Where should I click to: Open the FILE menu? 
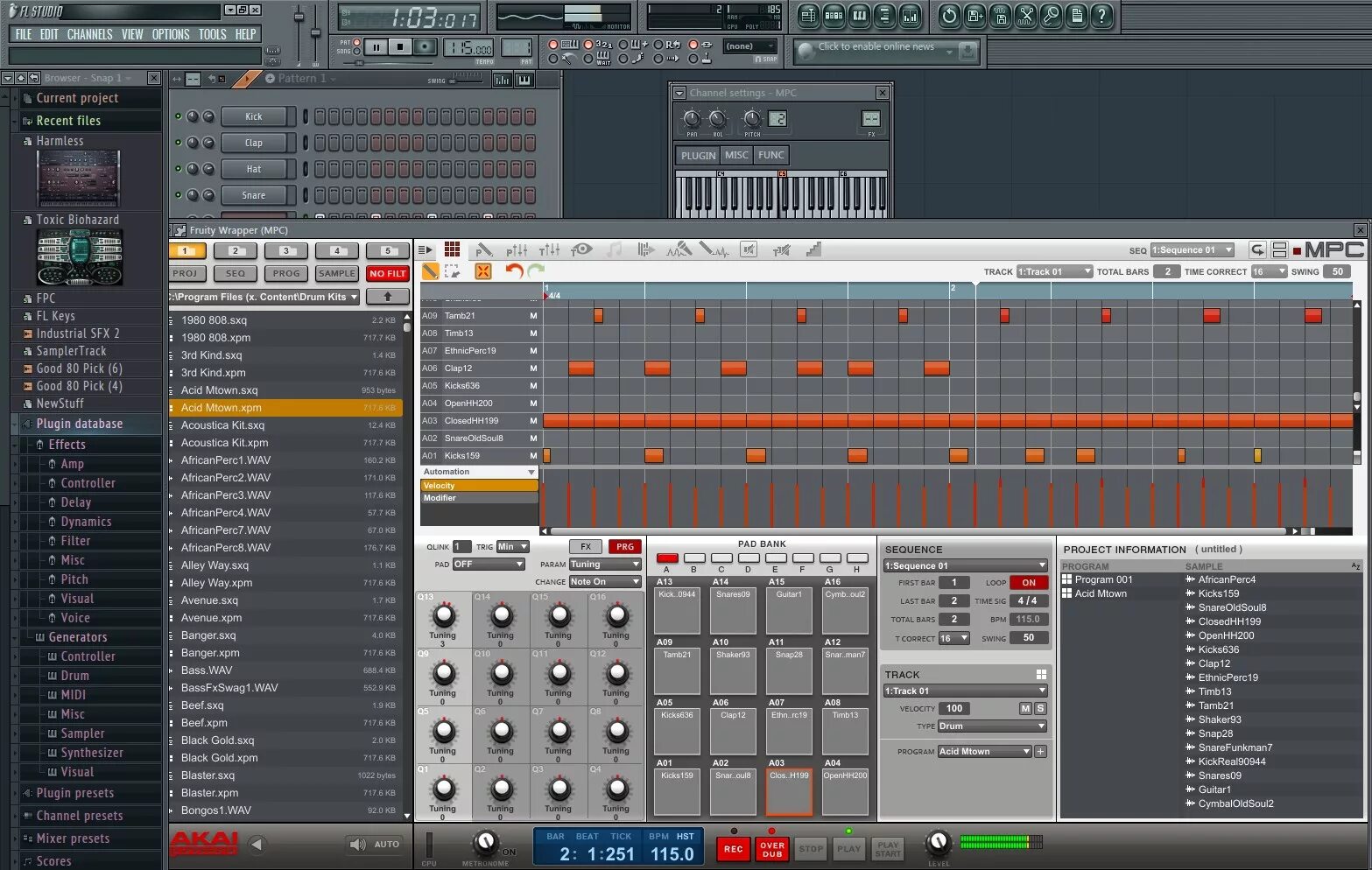tap(24, 34)
